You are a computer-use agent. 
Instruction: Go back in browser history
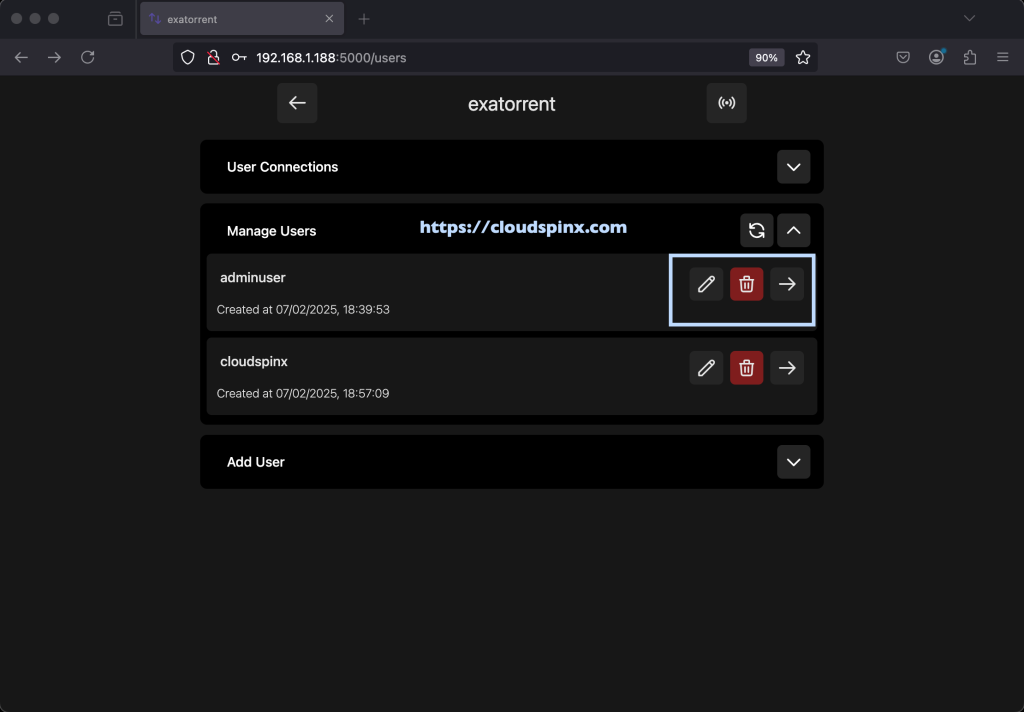tap(22, 57)
